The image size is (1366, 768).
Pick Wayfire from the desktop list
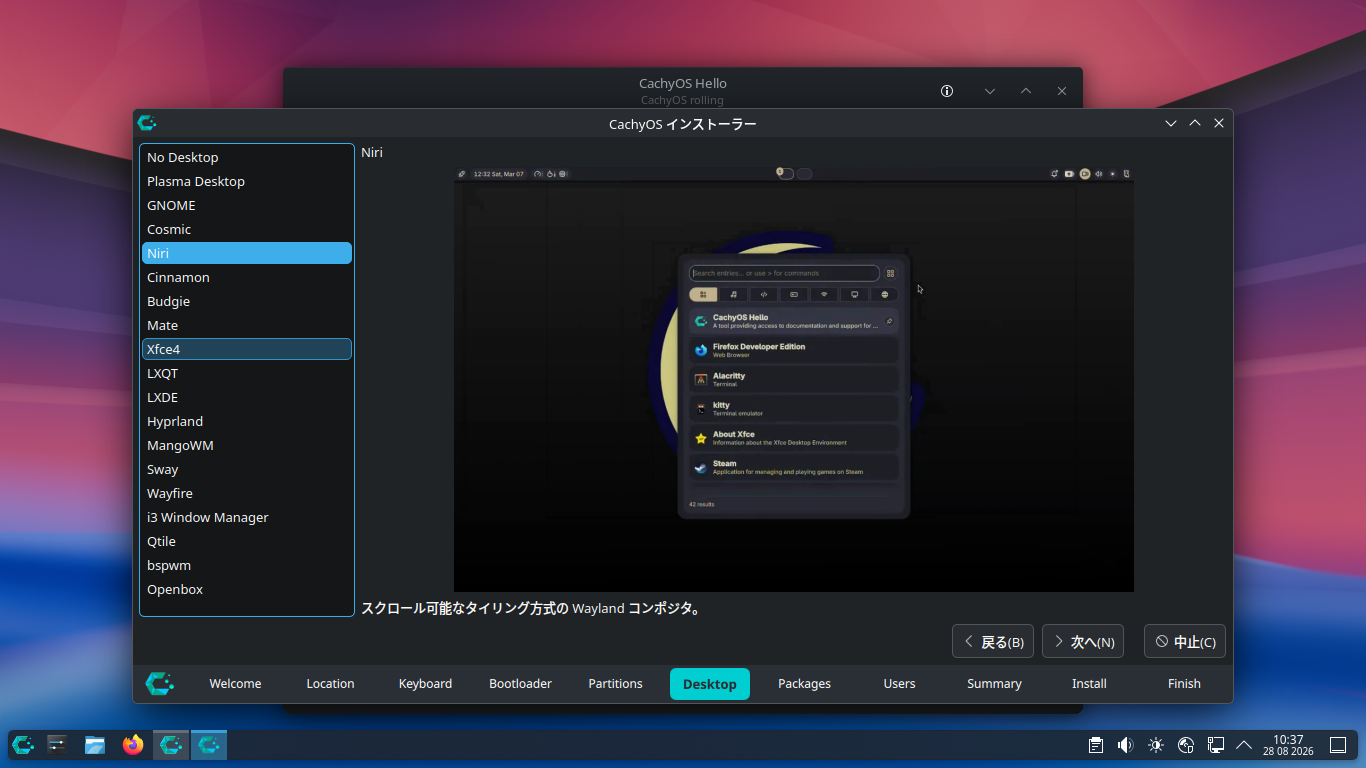pyautogui.click(x=247, y=493)
